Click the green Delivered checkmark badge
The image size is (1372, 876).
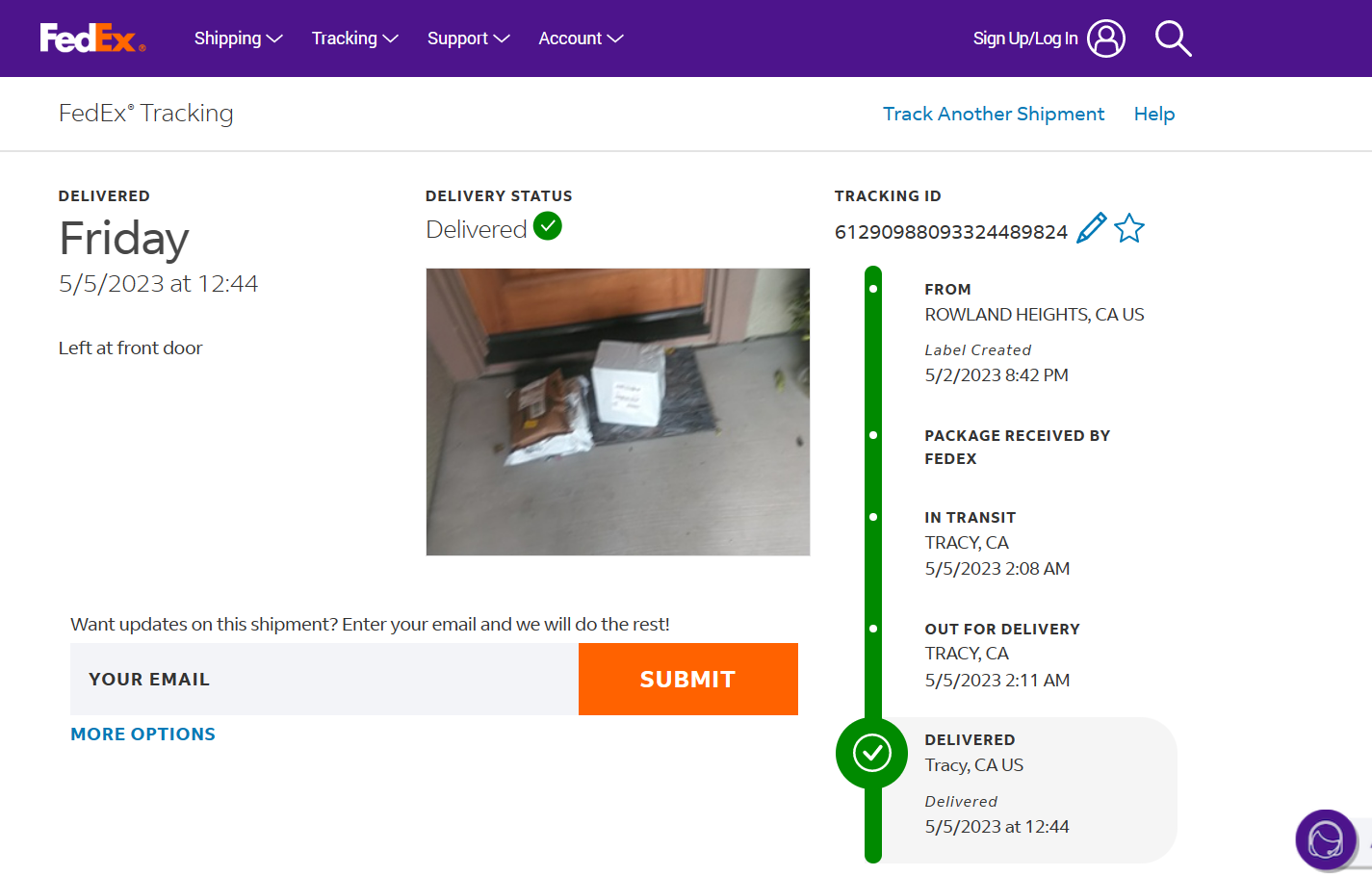click(548, 227)
